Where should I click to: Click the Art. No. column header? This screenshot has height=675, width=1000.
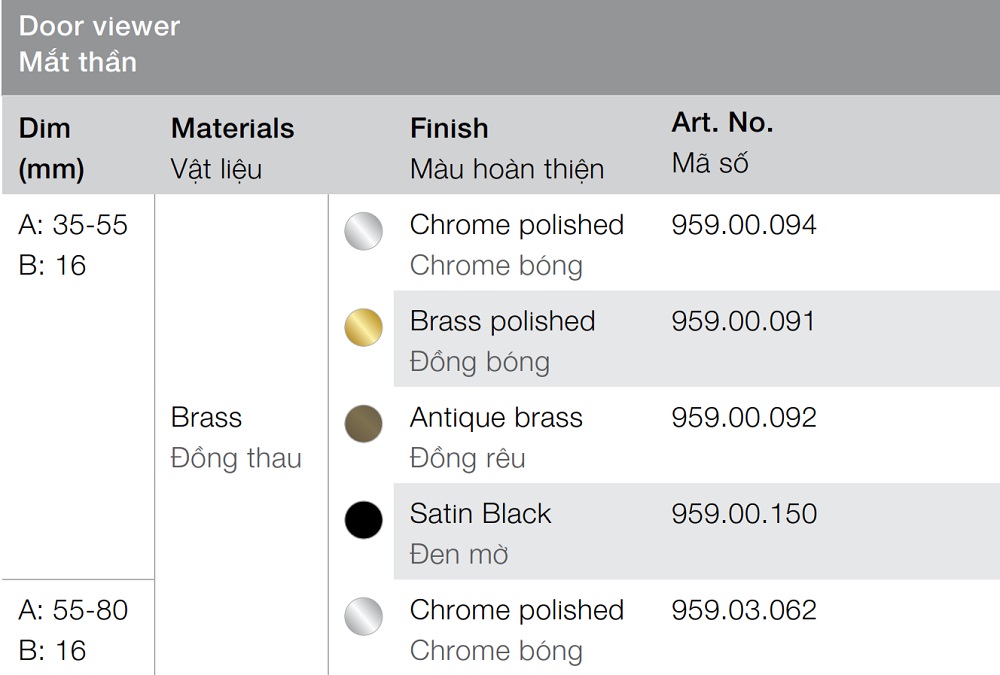click(722, 123)
